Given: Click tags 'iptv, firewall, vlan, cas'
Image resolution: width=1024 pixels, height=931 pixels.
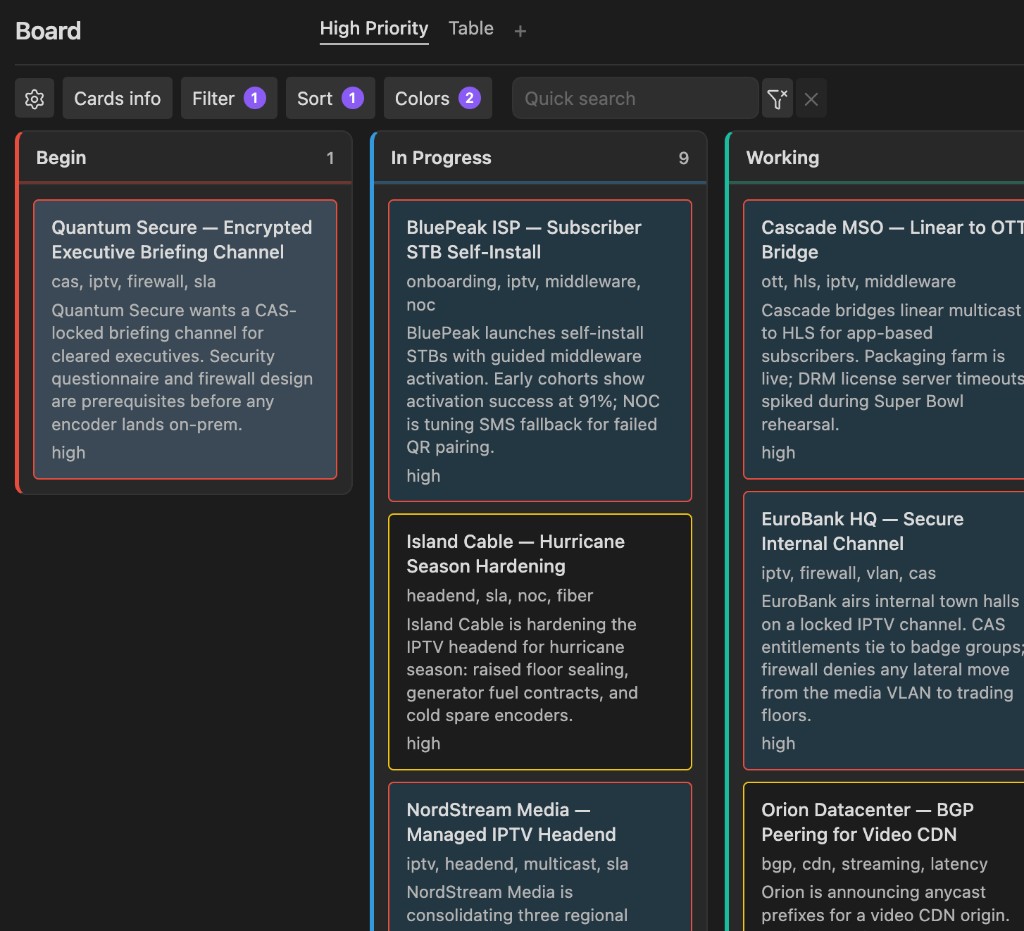Looking at the screenshot, I should pos(848,573).
